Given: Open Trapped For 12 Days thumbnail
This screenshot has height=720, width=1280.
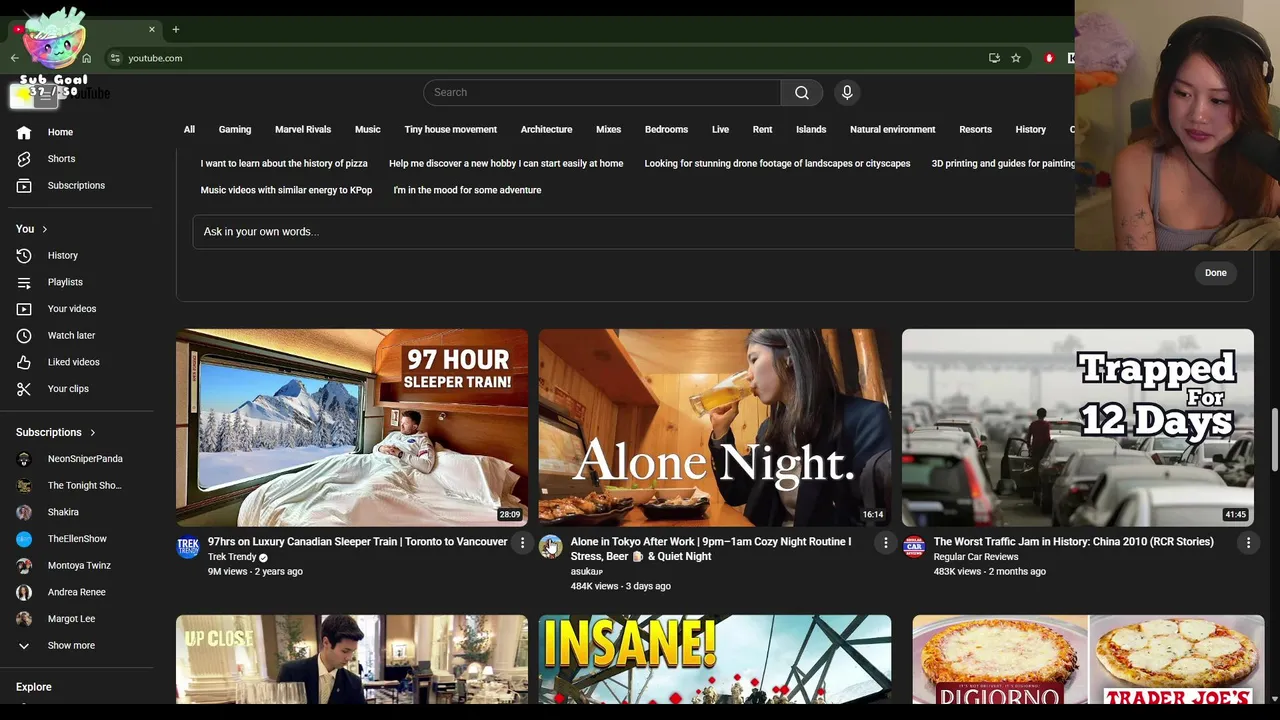Looking at the screenshot, I should point(1078,428).
